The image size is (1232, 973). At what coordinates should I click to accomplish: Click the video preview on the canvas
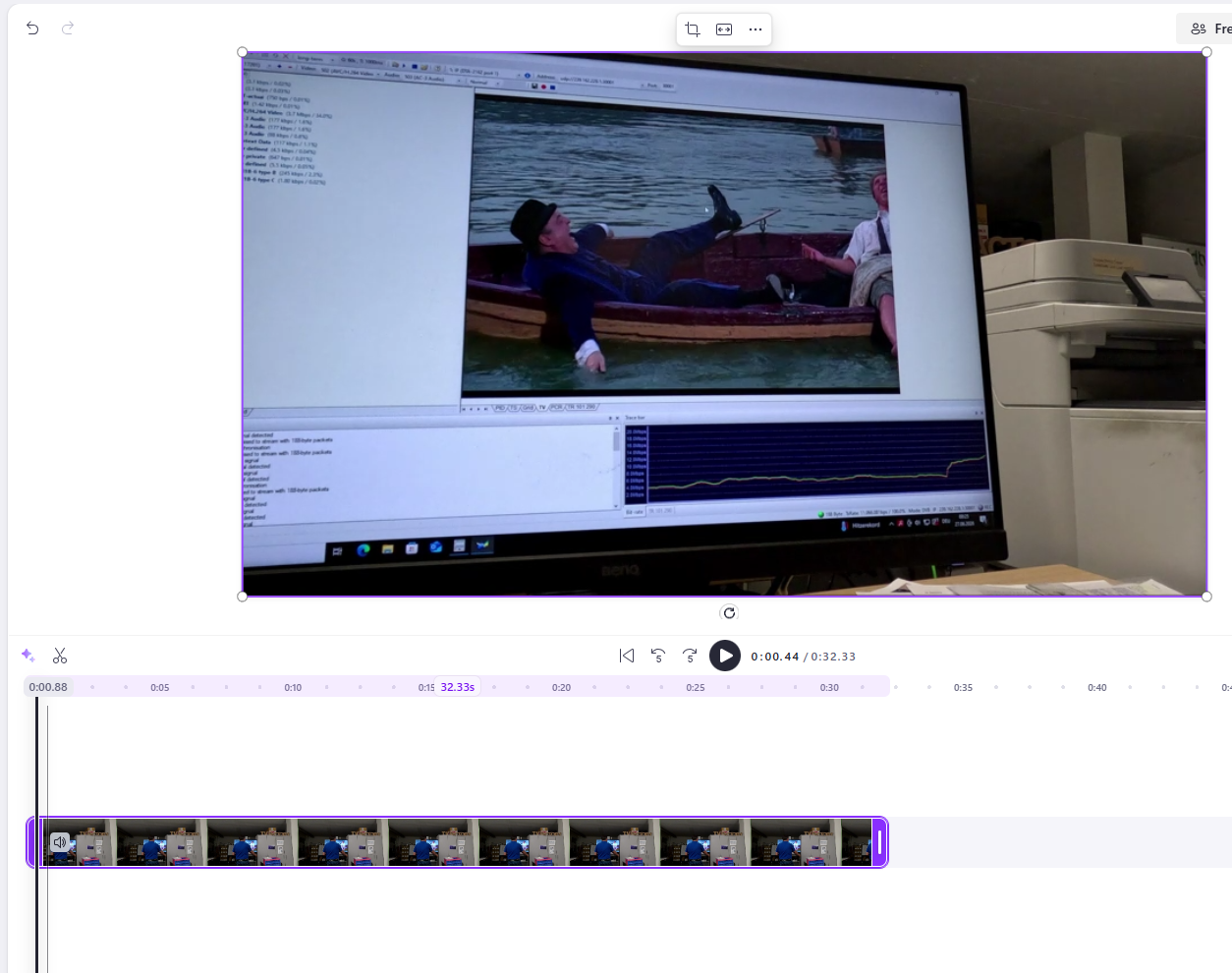pos(724,324)
